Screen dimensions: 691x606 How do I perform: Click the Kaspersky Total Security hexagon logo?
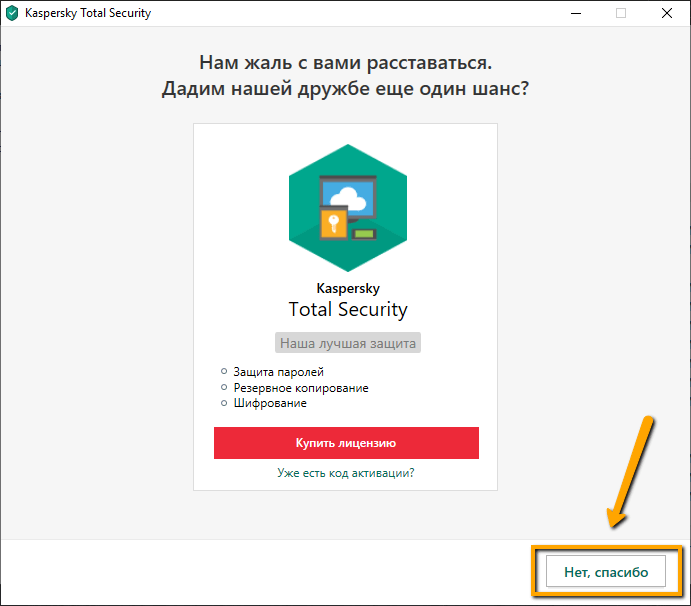click(x=348, y=208)
